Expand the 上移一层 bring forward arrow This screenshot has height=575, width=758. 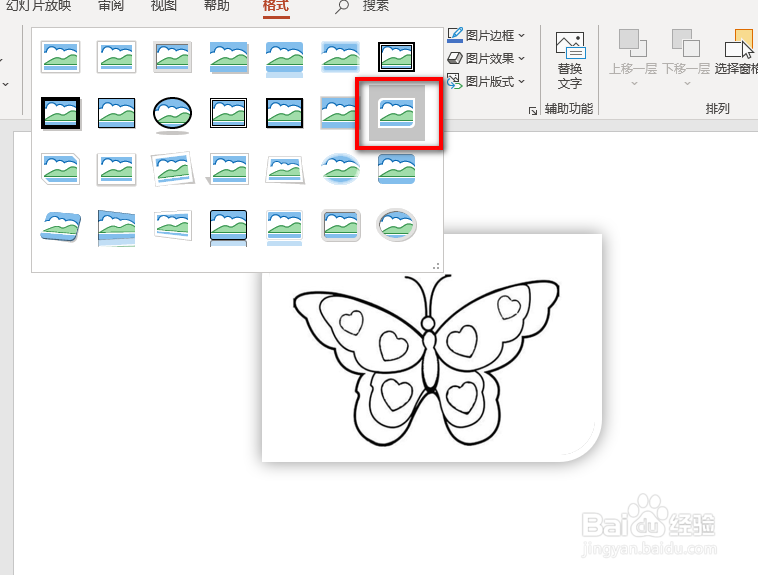(x=634, y=84)
